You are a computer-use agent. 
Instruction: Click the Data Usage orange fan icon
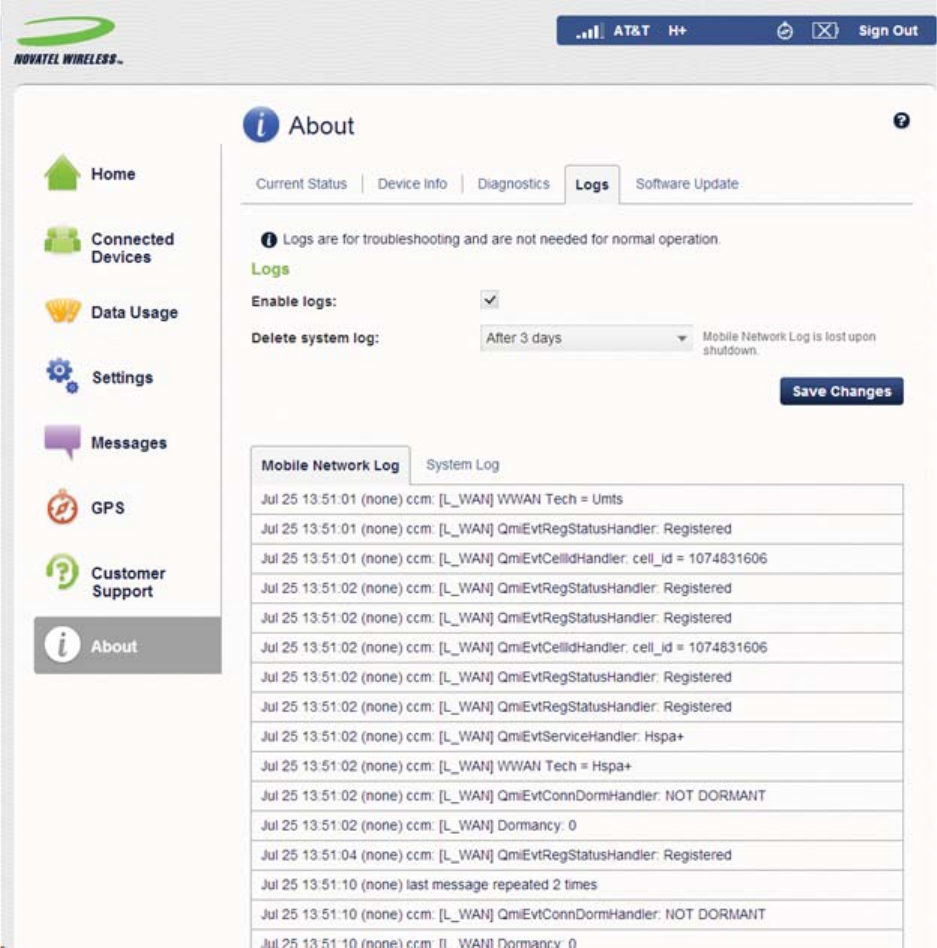[63, 311]
